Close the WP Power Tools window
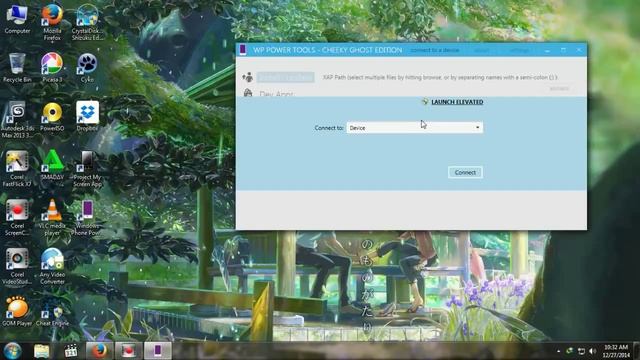 [x=579, y=50]
